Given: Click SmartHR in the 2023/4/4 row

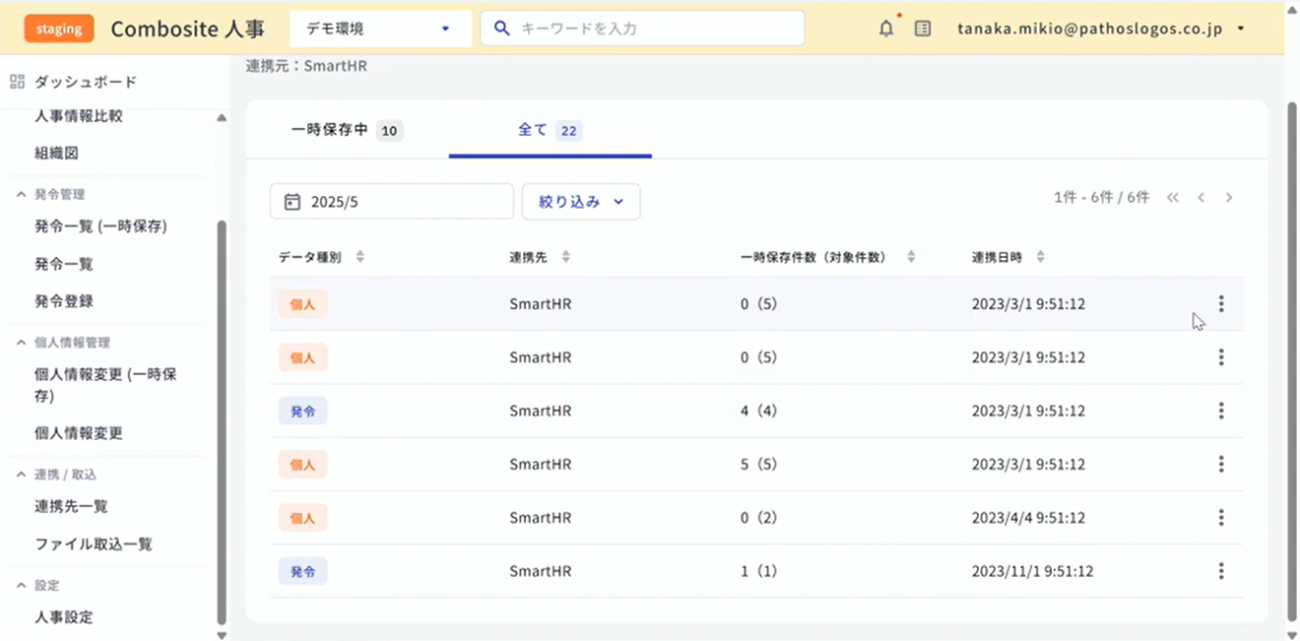Looking at the screenshot, I should 540,518.
